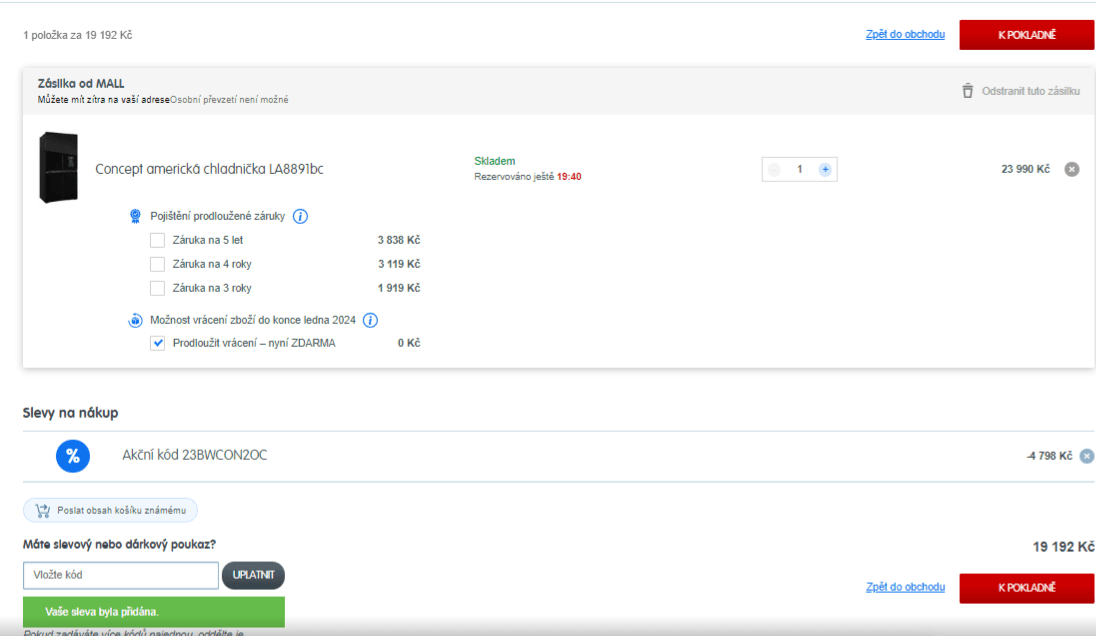Click the Zásilka od MALL heading
Image resolution: width=1096 pixels, height=636 pixels.
pyautogui.click(x=81, y=84)
